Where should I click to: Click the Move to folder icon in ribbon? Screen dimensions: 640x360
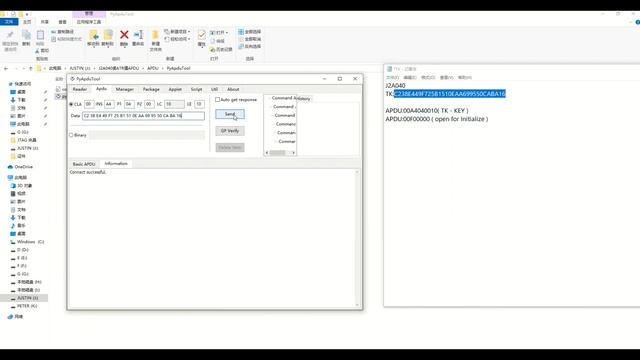tap(93, 35)
